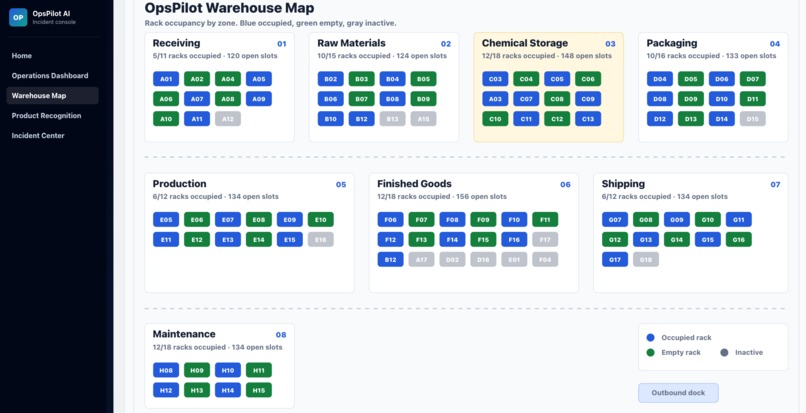
Task: Click empty rack H13
Action: (197, 390)
